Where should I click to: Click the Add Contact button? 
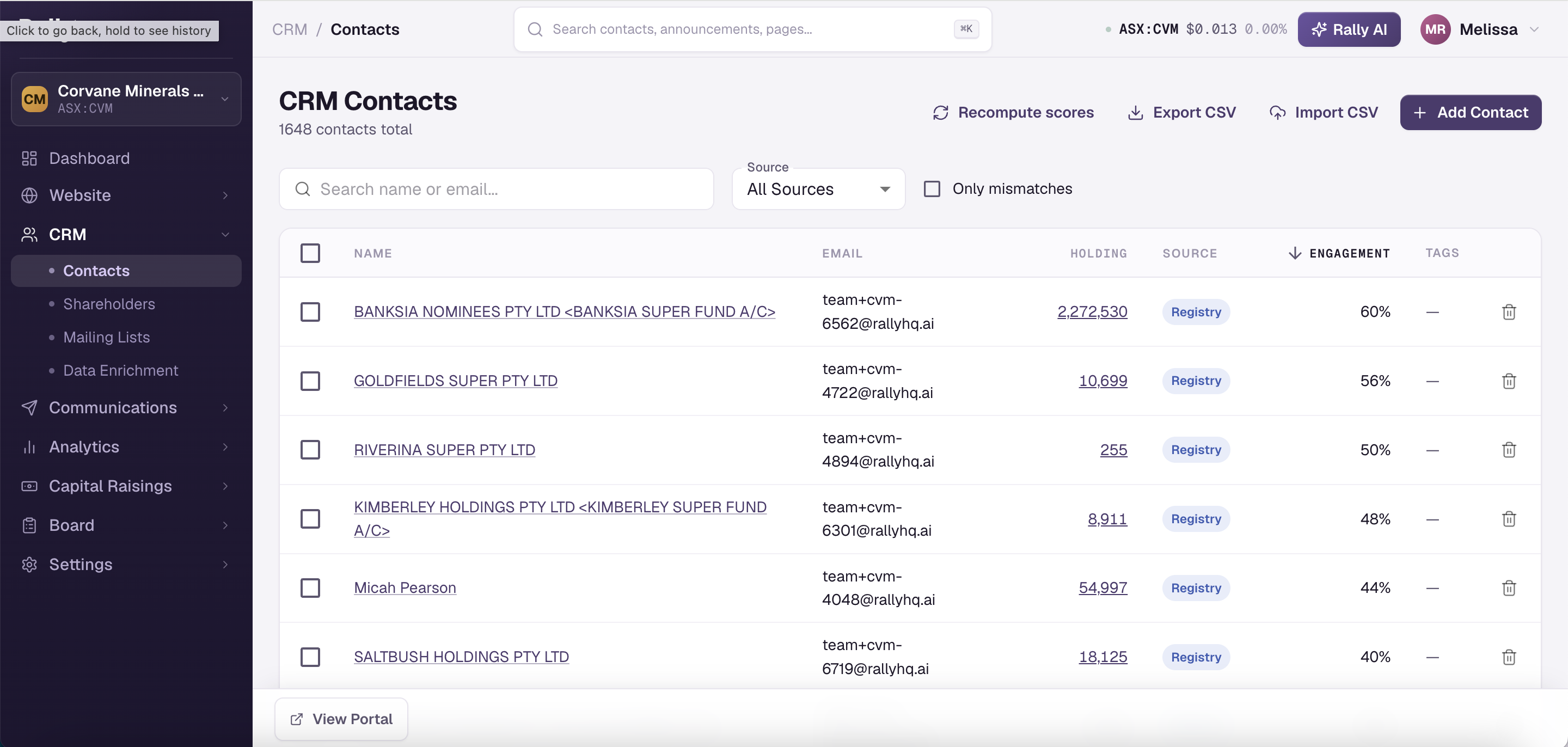coord(1471,113)
